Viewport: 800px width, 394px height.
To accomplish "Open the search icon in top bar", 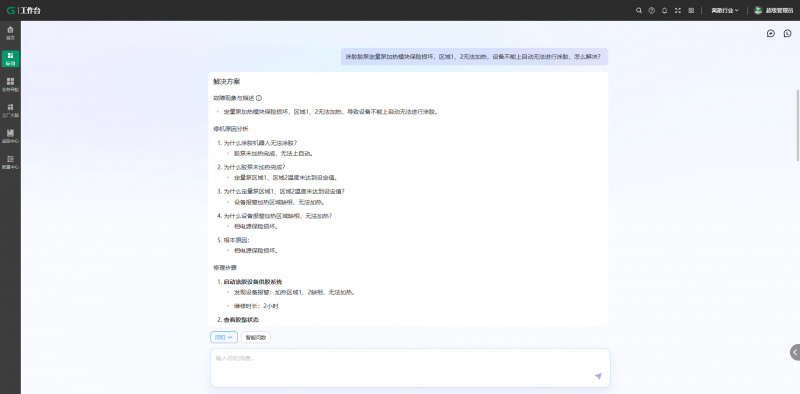I will [639, 10].
